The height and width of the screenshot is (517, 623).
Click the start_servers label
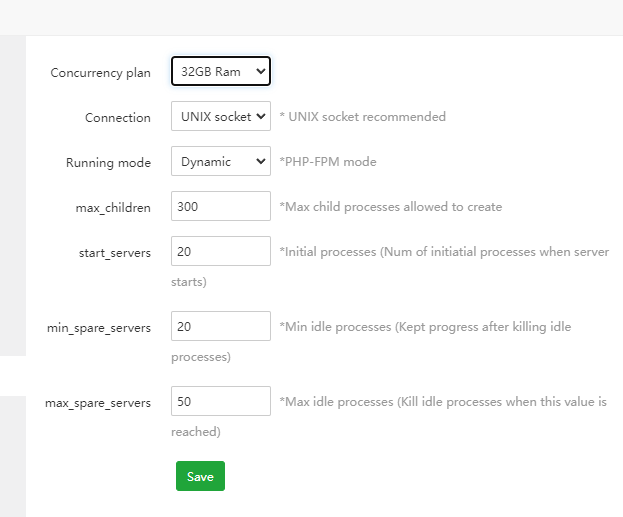[114, 253]
